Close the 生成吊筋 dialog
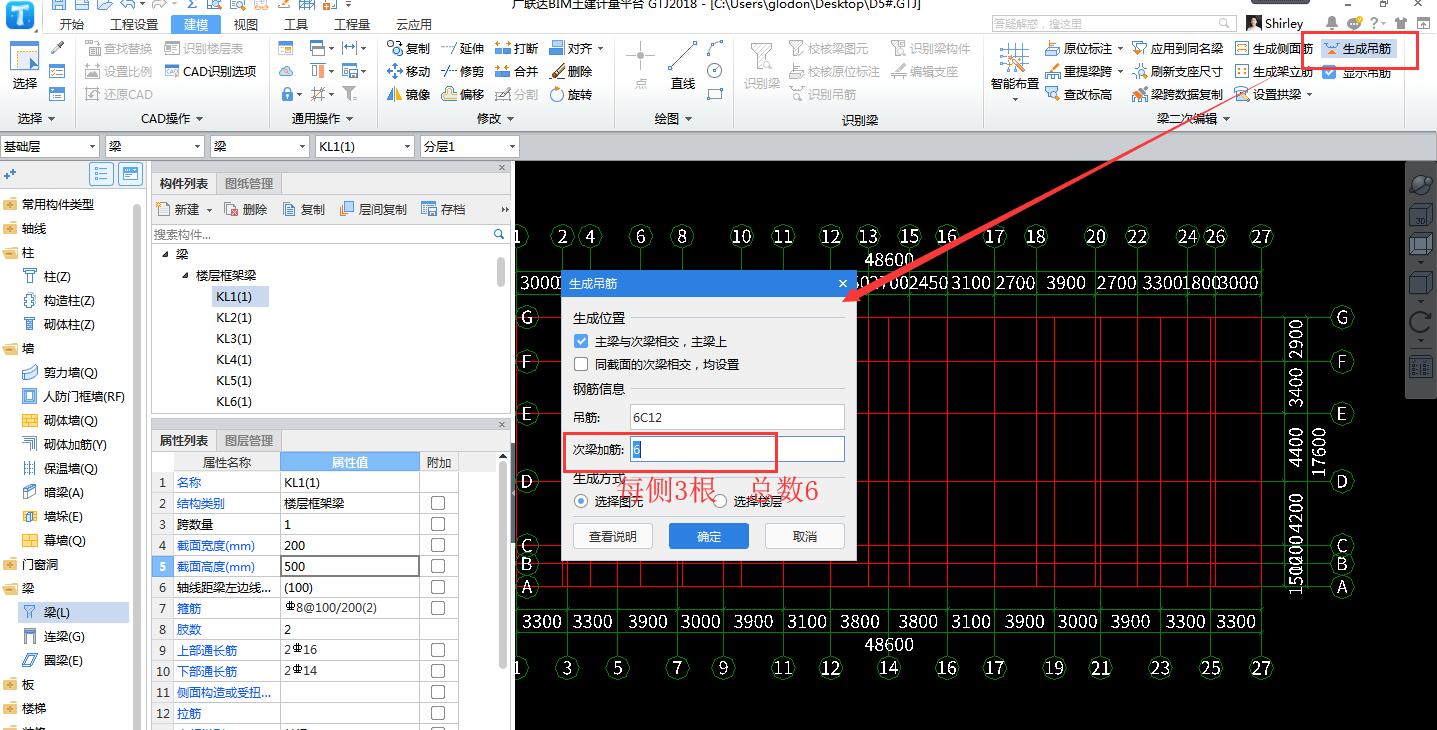This screenshot has height=730, width=1437. coord(843,284)
